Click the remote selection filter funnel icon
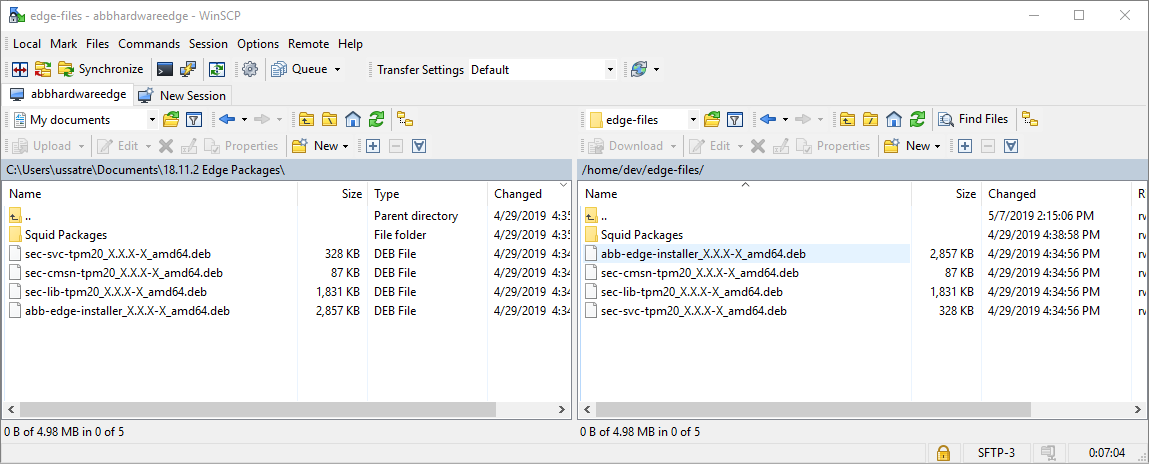Screen dimensions: 1149x464 [1011, 146]
